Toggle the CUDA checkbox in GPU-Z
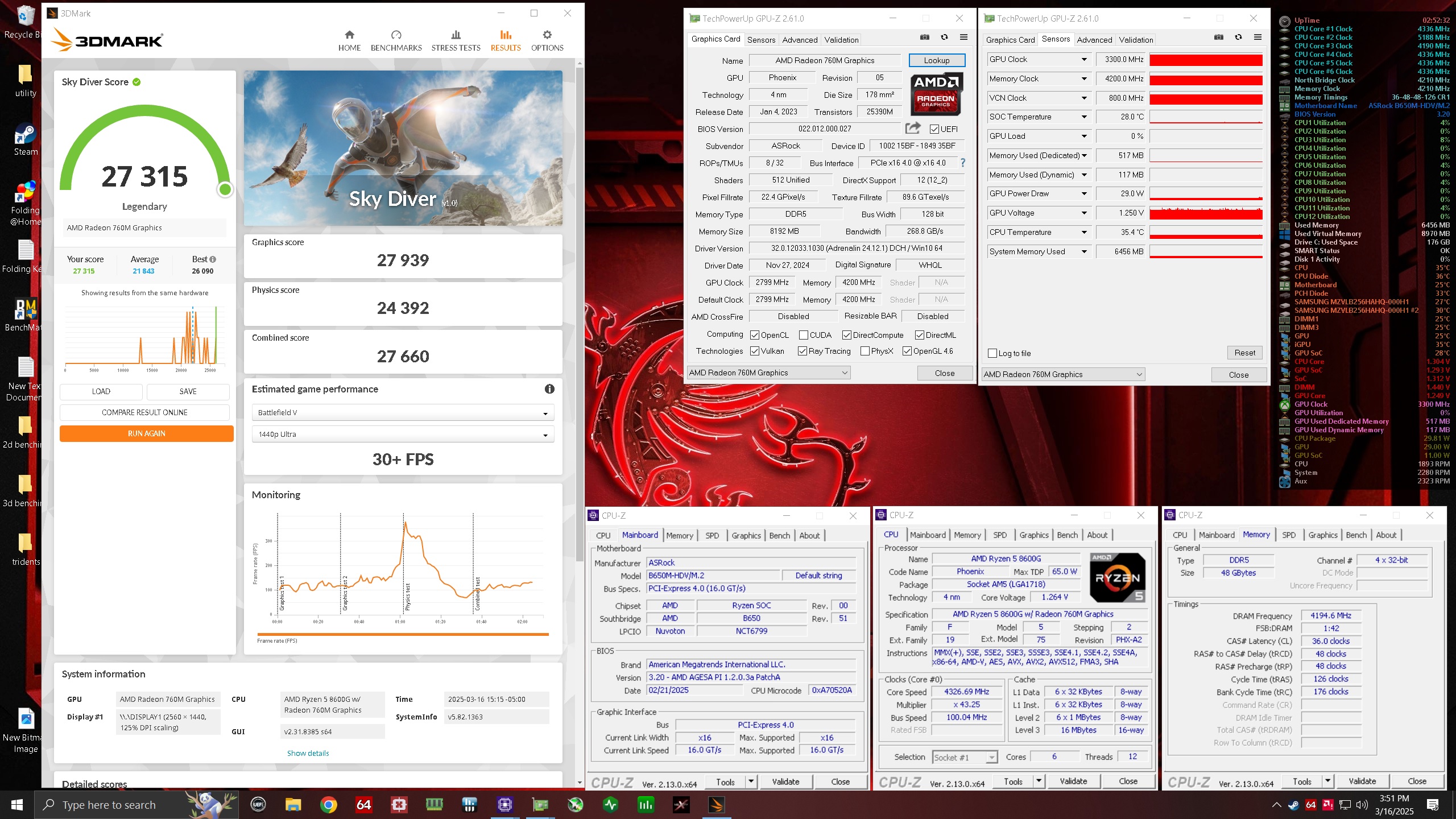Viewport: 1456px width, 819px height. click(804, 335)
